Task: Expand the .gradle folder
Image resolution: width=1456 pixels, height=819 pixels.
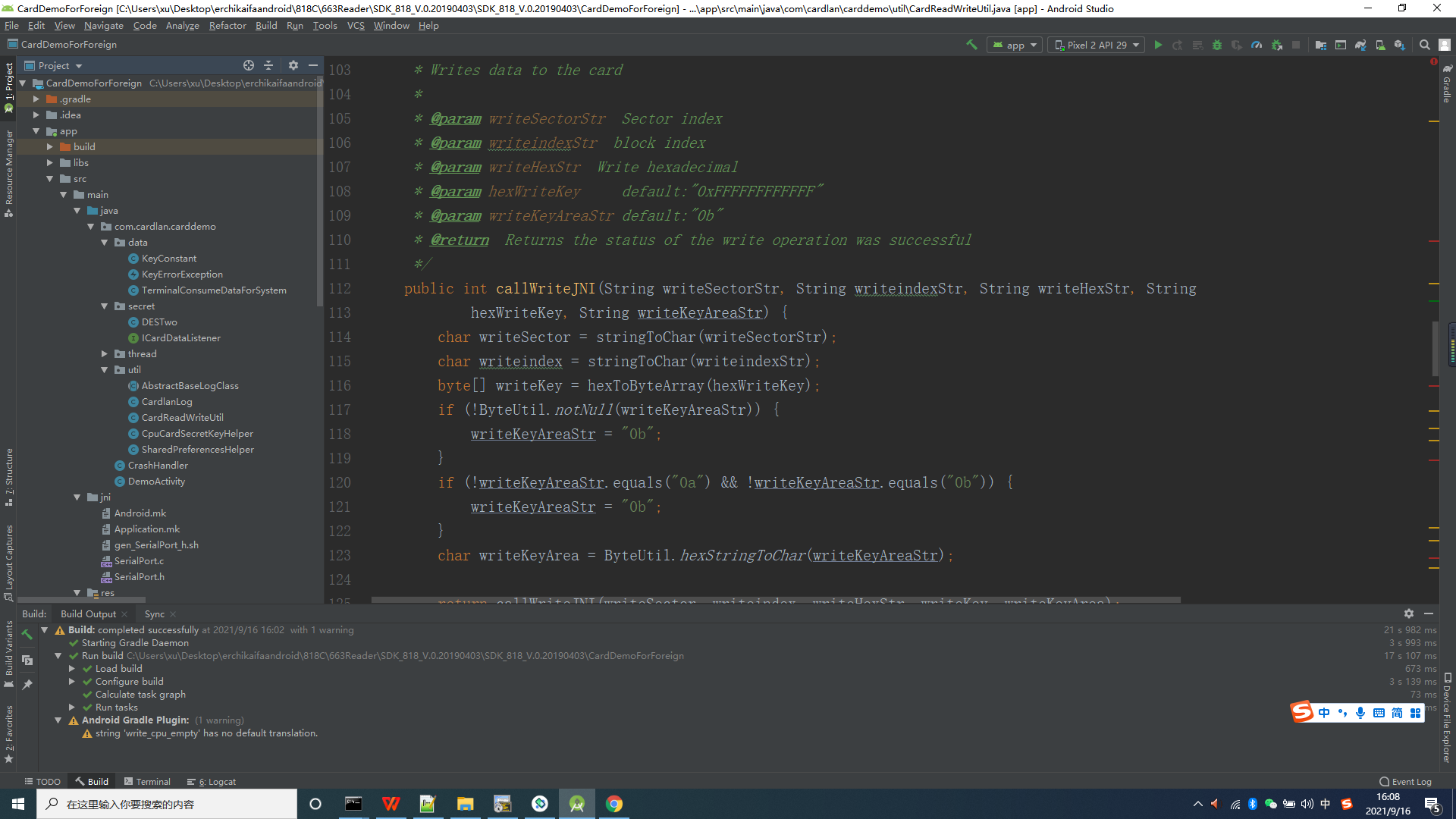Action: pyautogui.click(x=36, y=99)
